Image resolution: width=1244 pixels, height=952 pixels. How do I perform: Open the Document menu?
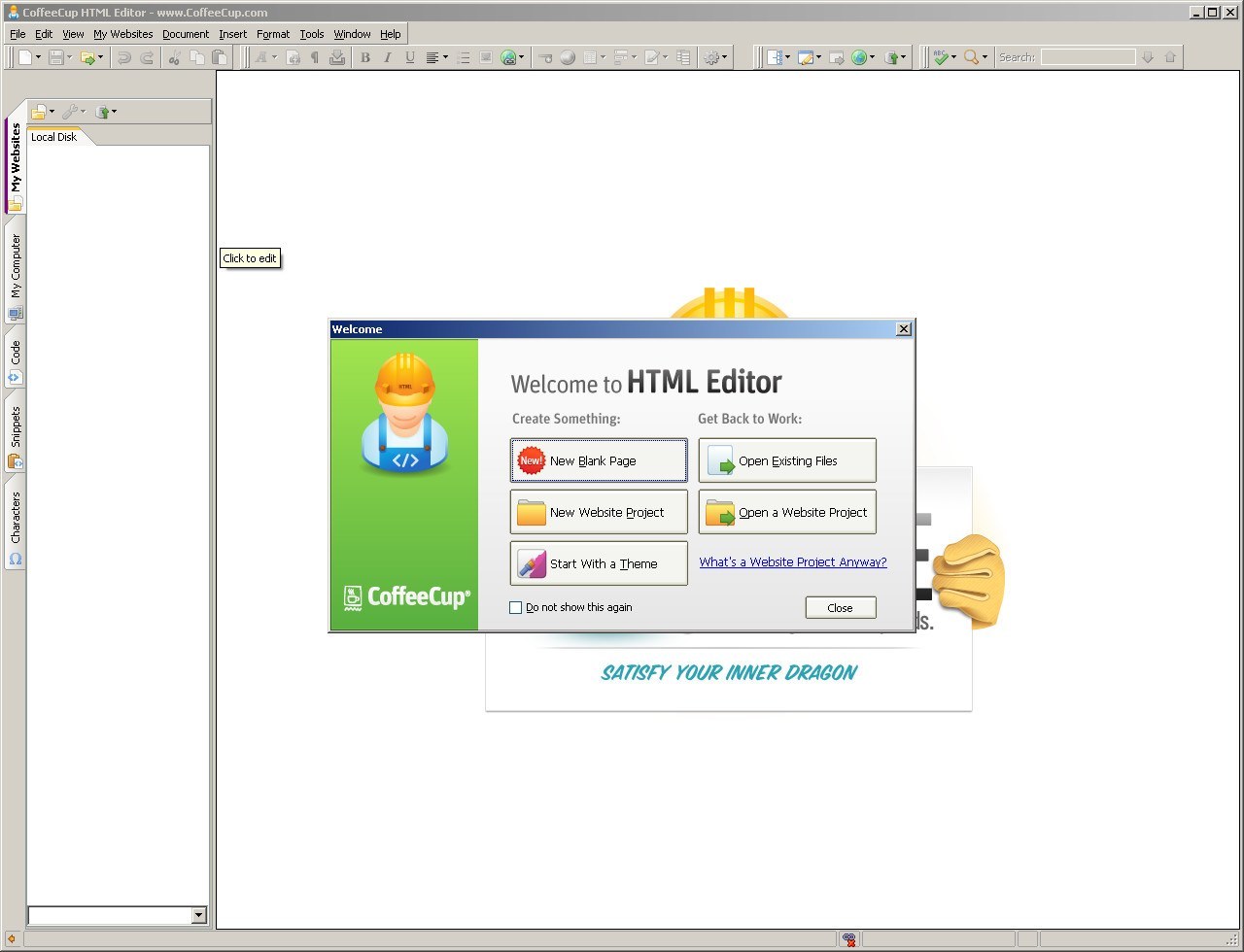click(x=186, y=34)
